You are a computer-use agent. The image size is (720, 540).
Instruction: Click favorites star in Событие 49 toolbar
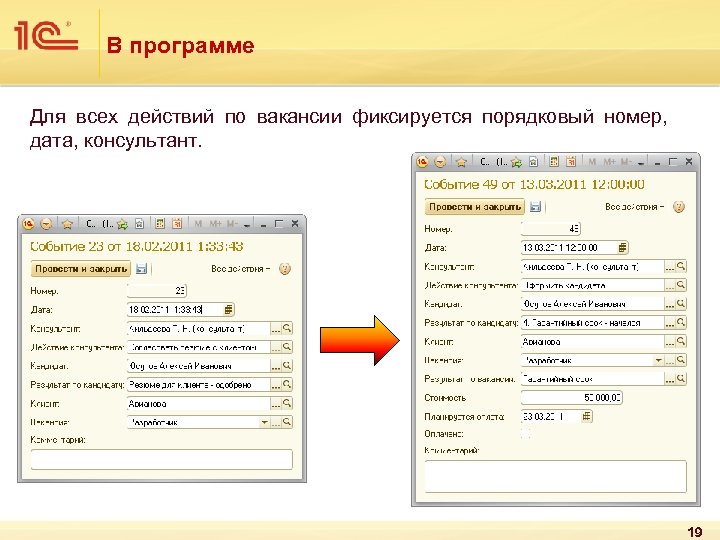point(461,162)
